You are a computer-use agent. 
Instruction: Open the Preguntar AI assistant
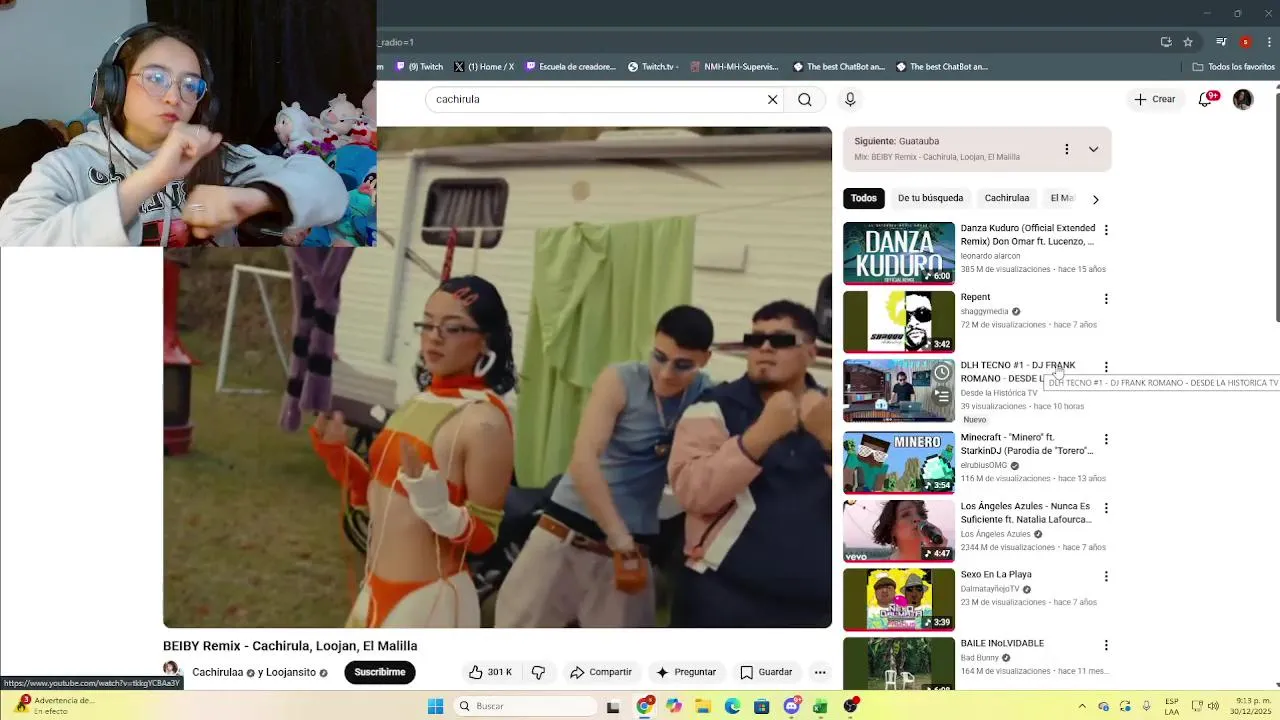(x=685, y=672)
